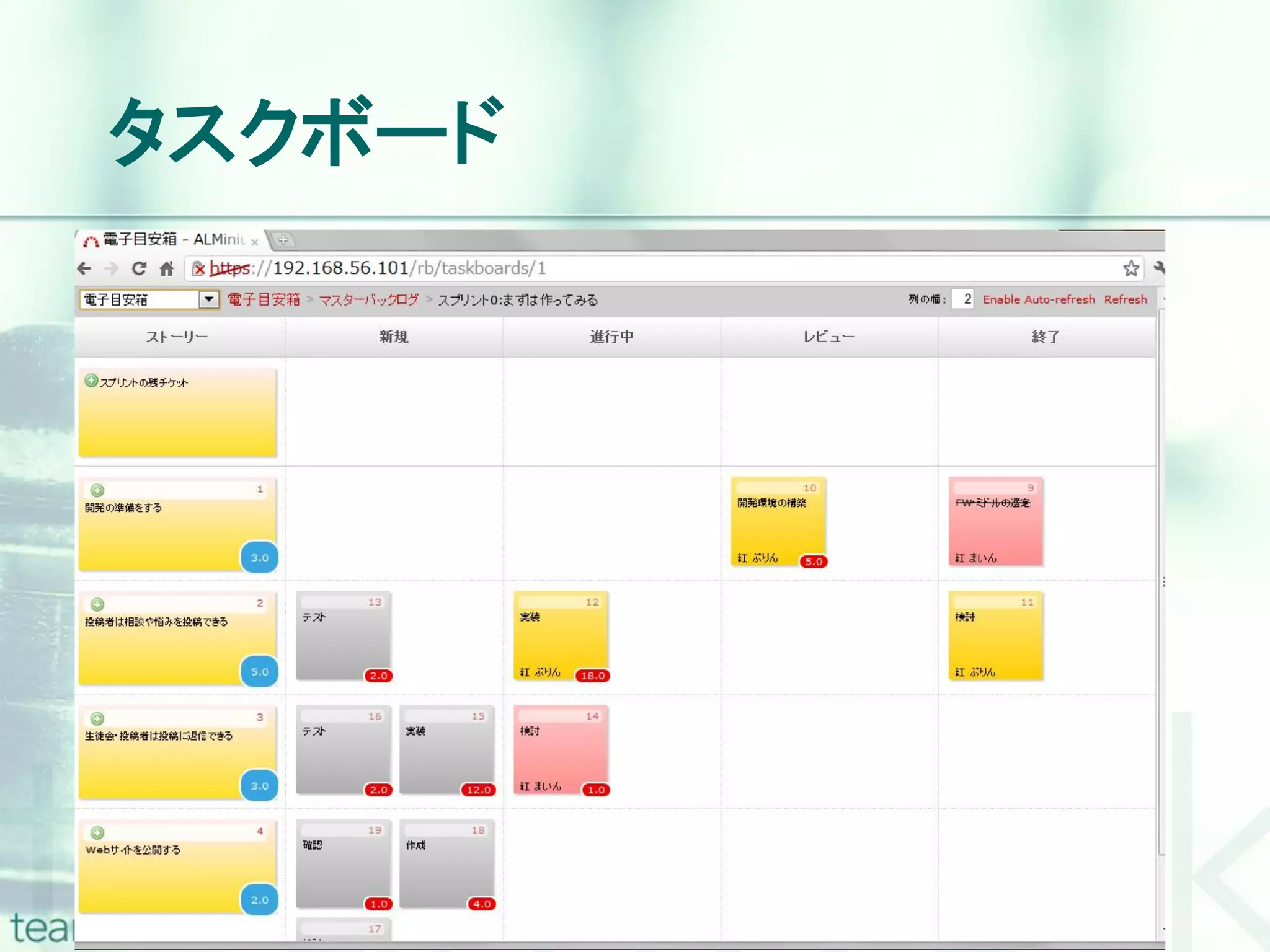This screenshot has width=1270, height=952.
Task: Click the 電子目安箱 breadcrumb link
Action: [264, 300]
